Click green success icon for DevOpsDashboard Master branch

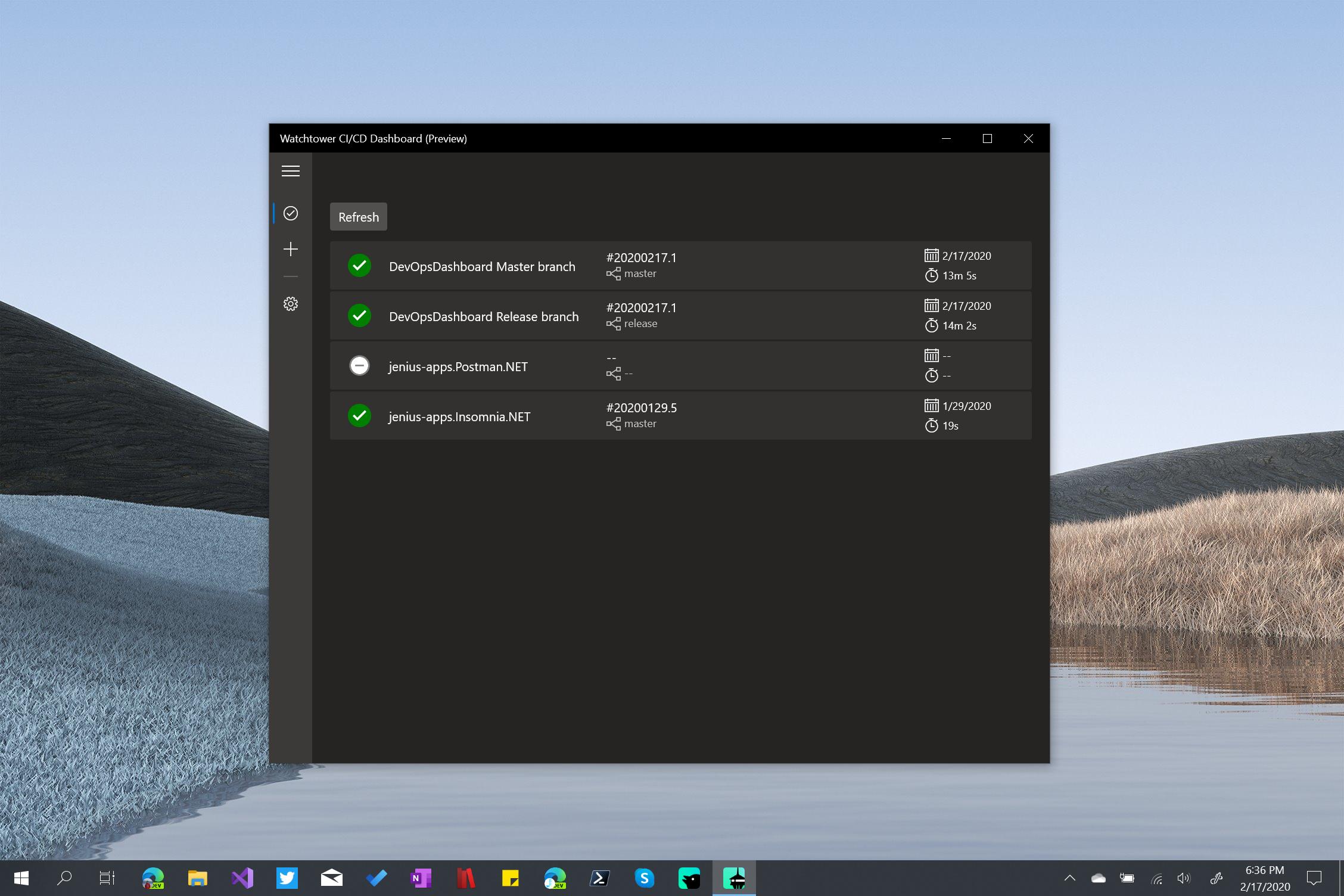click(359, 266)
